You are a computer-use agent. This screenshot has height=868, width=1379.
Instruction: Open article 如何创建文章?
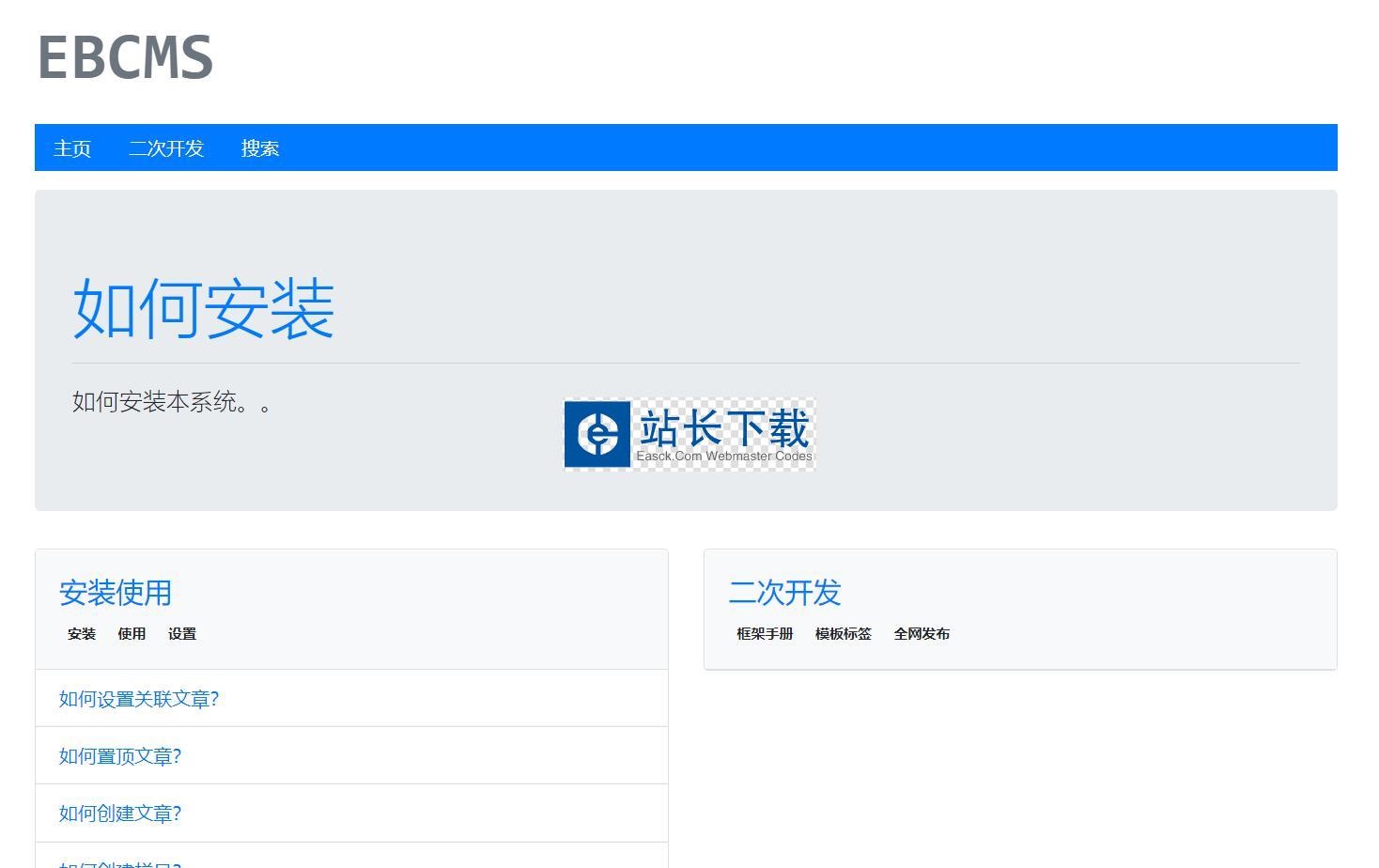point(120,814)
